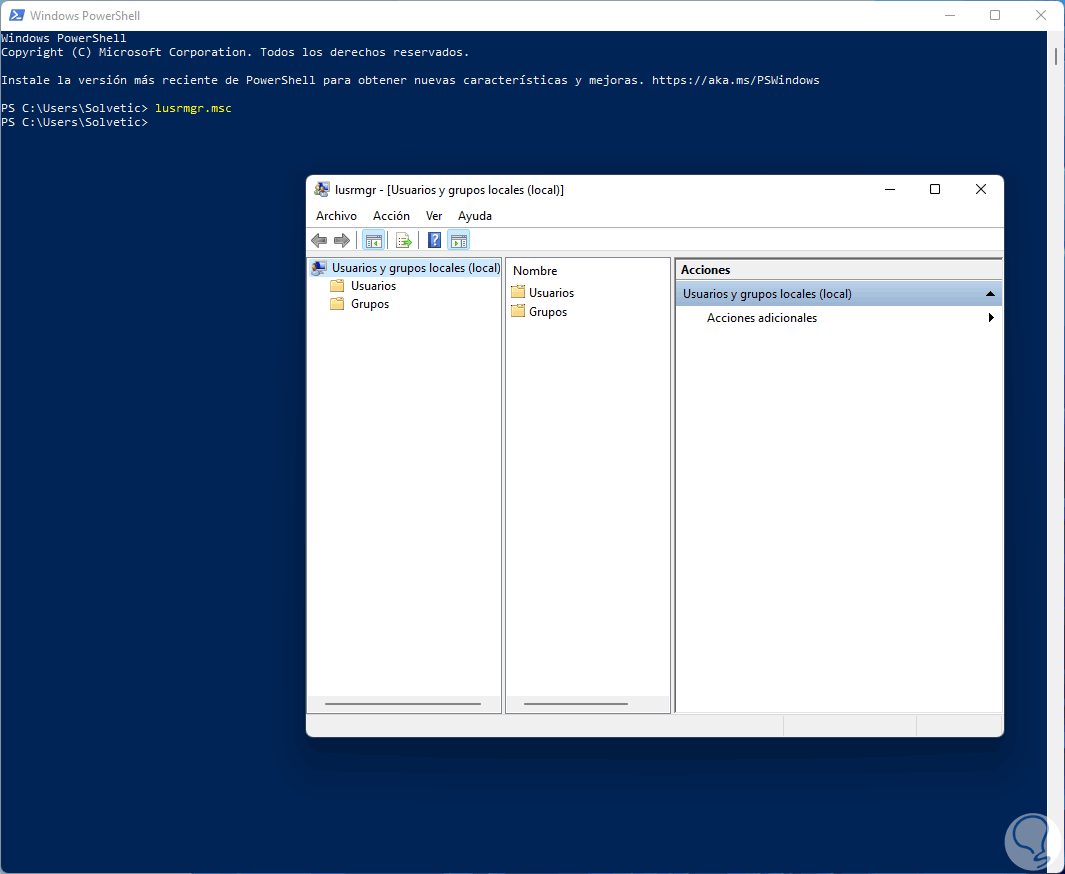Click Usuarios folder icon in Nombre list
This screenshot has width=1065, height=874.
pyautogui.click(x=518, y=292)
